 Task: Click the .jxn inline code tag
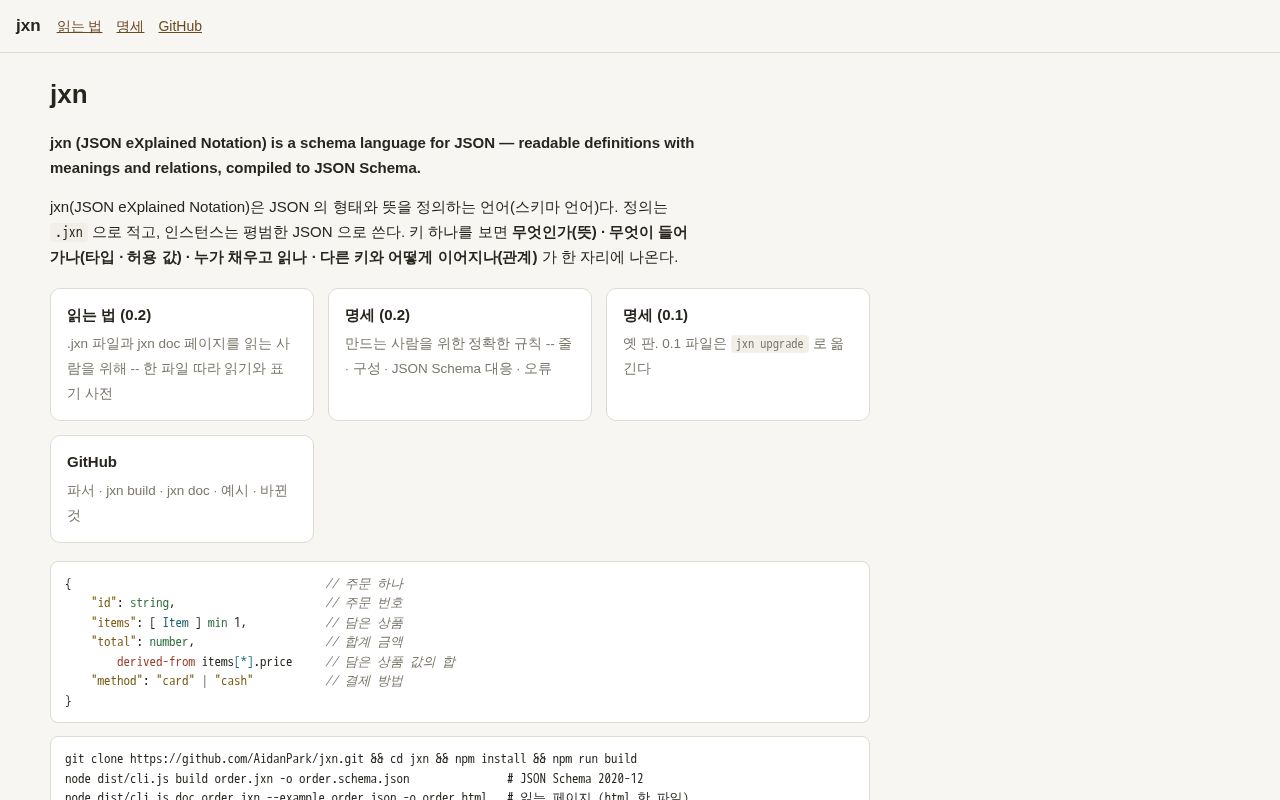[x=69, y=232]
